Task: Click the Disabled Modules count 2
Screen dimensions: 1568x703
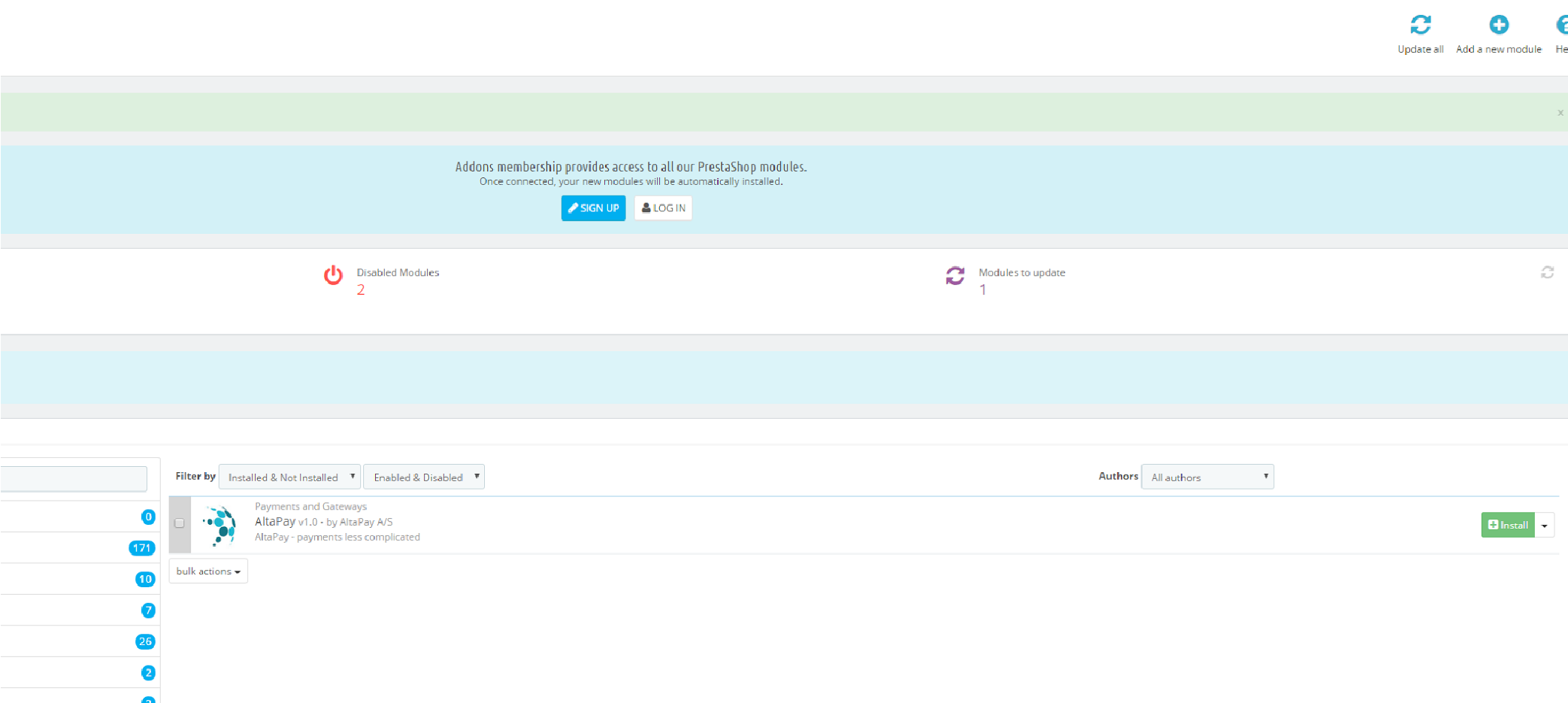Action: pyautogui.click(x=361, y=290)
